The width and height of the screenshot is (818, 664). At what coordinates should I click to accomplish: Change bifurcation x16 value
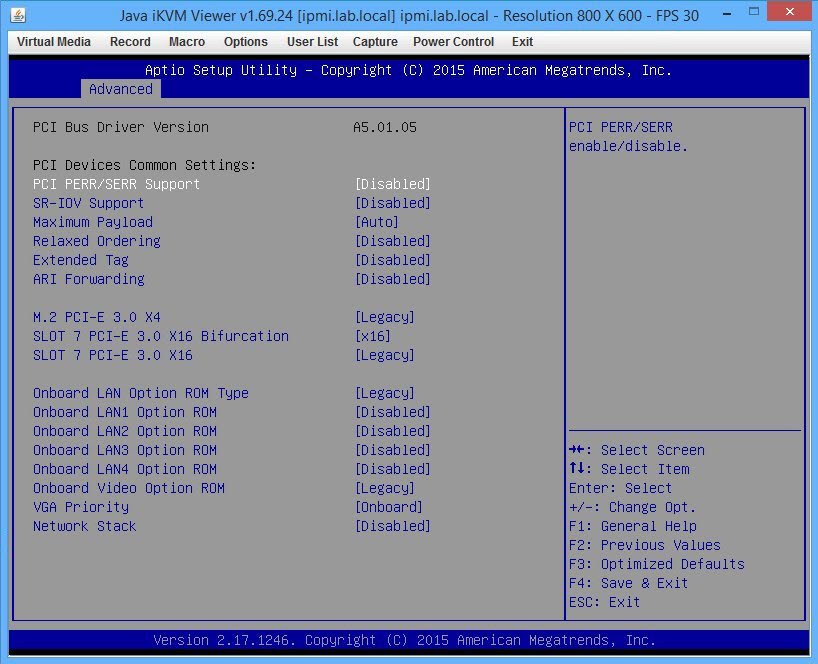[x=372, y=336]
